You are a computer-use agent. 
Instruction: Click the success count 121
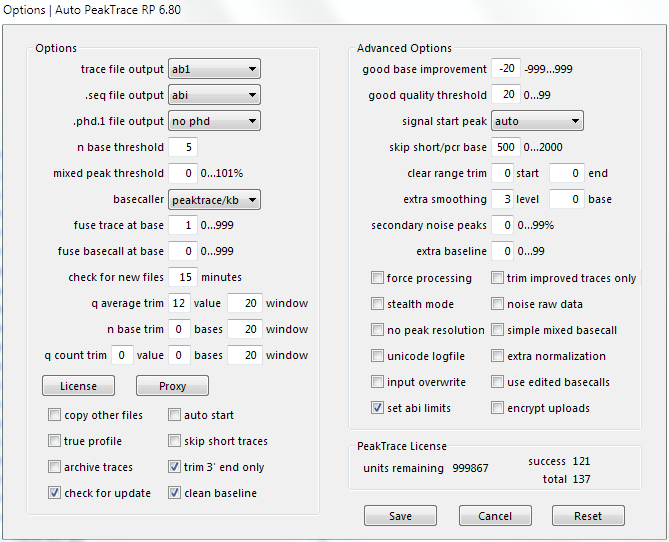[x=581, y=461]
